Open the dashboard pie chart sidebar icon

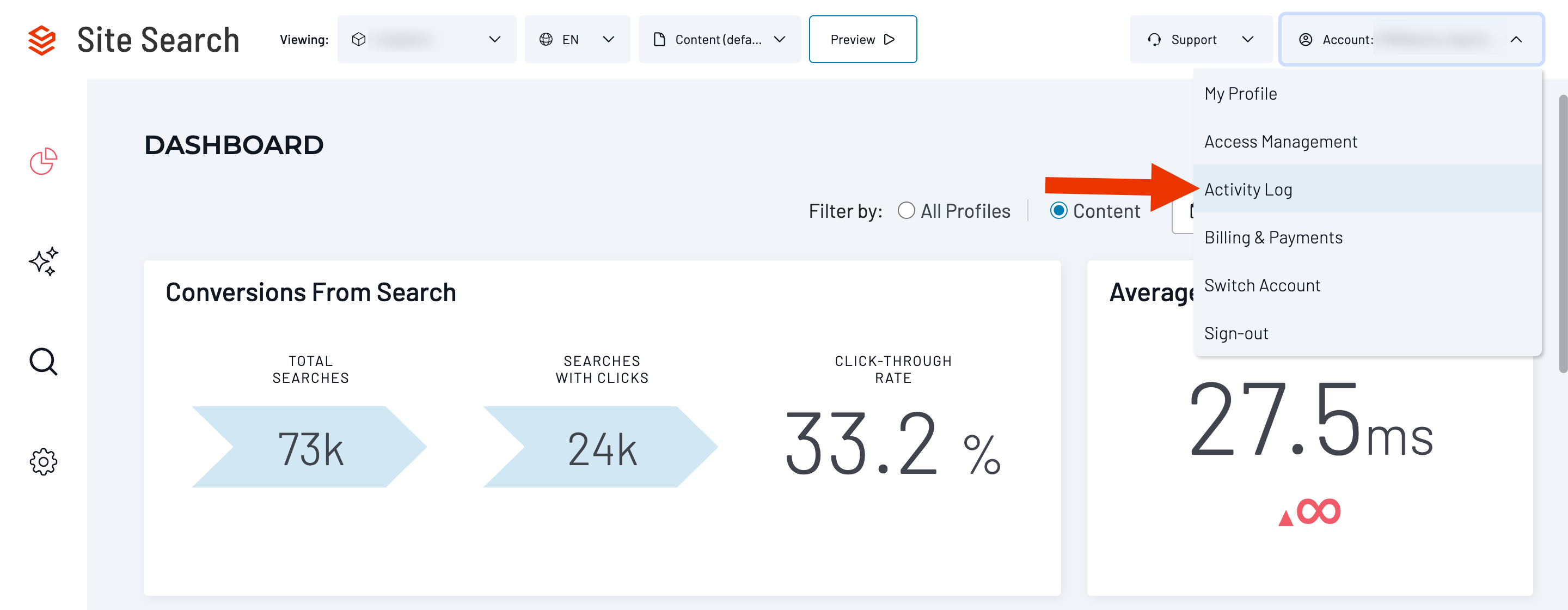[x=43, y=161]
